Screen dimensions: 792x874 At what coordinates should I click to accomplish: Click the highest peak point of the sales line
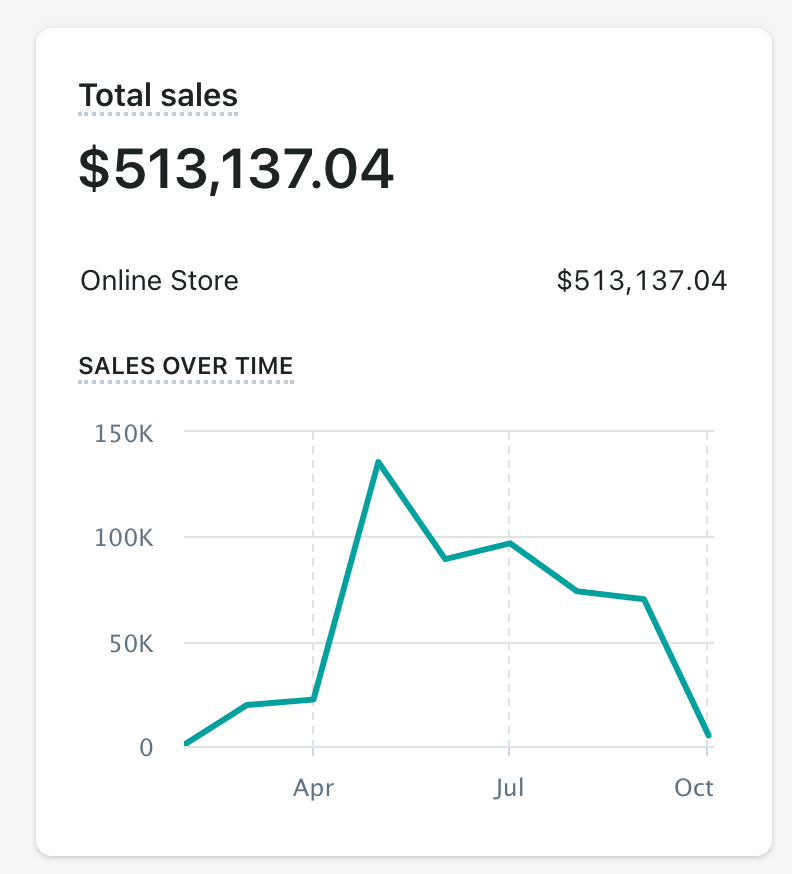coord(379,462)
